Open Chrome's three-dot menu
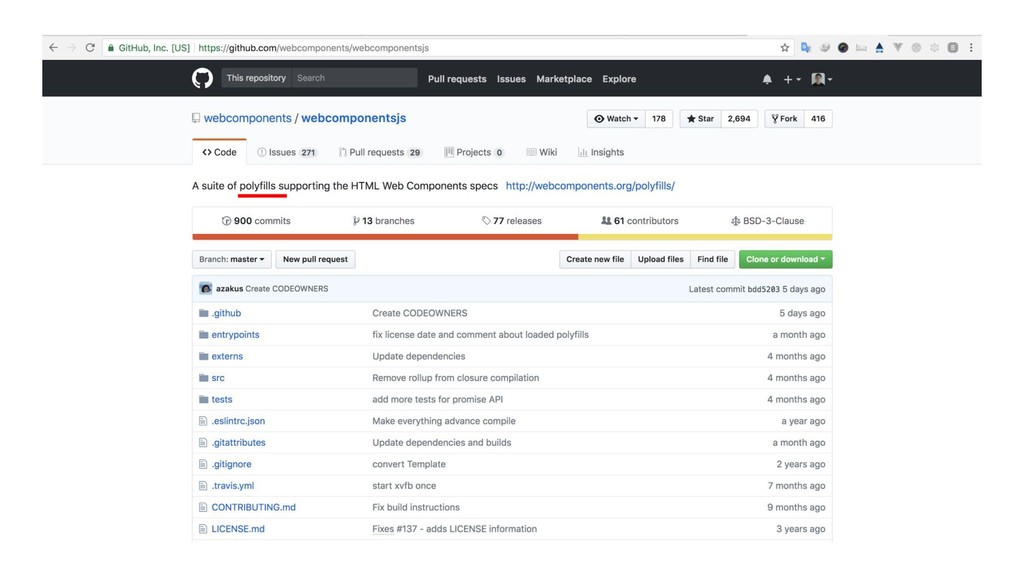Screen dimensions: 1024x576 pos(971,47)
